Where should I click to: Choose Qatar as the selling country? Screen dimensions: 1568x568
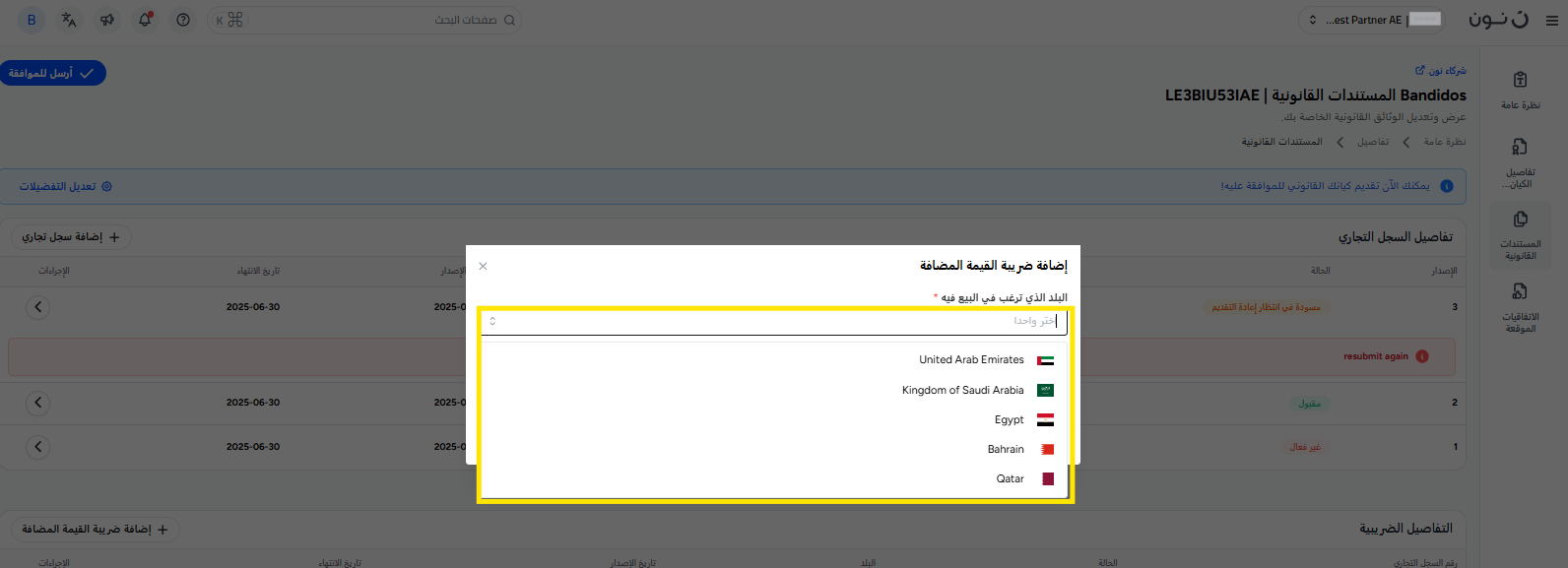point(1010,479)
